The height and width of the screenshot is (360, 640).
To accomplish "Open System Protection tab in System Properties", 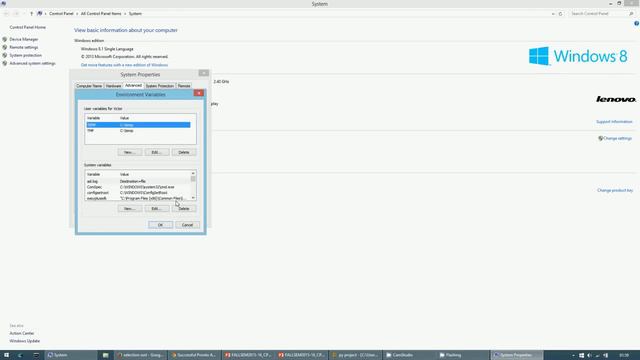I will (160, 86).
